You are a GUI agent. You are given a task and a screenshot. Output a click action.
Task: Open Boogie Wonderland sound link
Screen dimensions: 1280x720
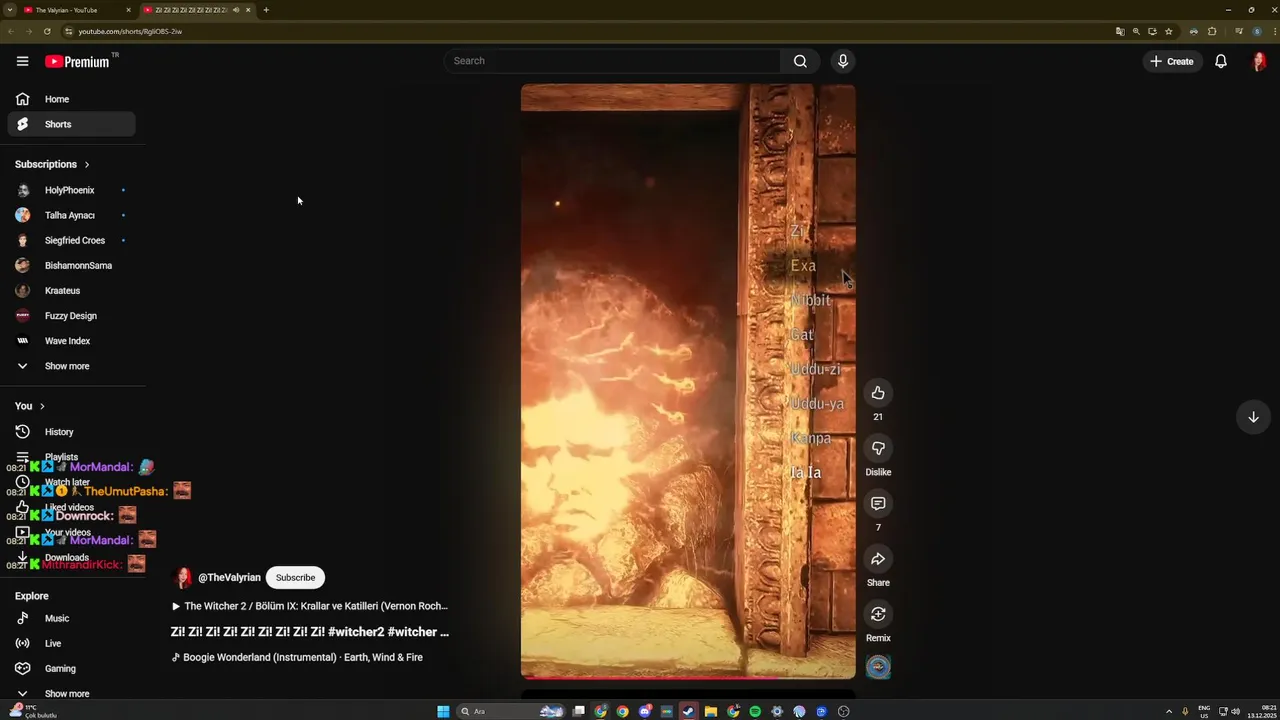click(x=297, y=657)
